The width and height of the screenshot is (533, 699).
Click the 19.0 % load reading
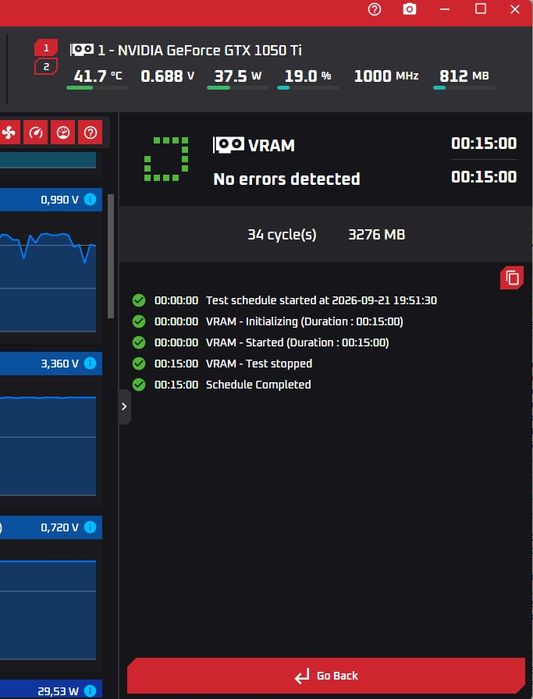pyautogui.click(x=308, y=76)
